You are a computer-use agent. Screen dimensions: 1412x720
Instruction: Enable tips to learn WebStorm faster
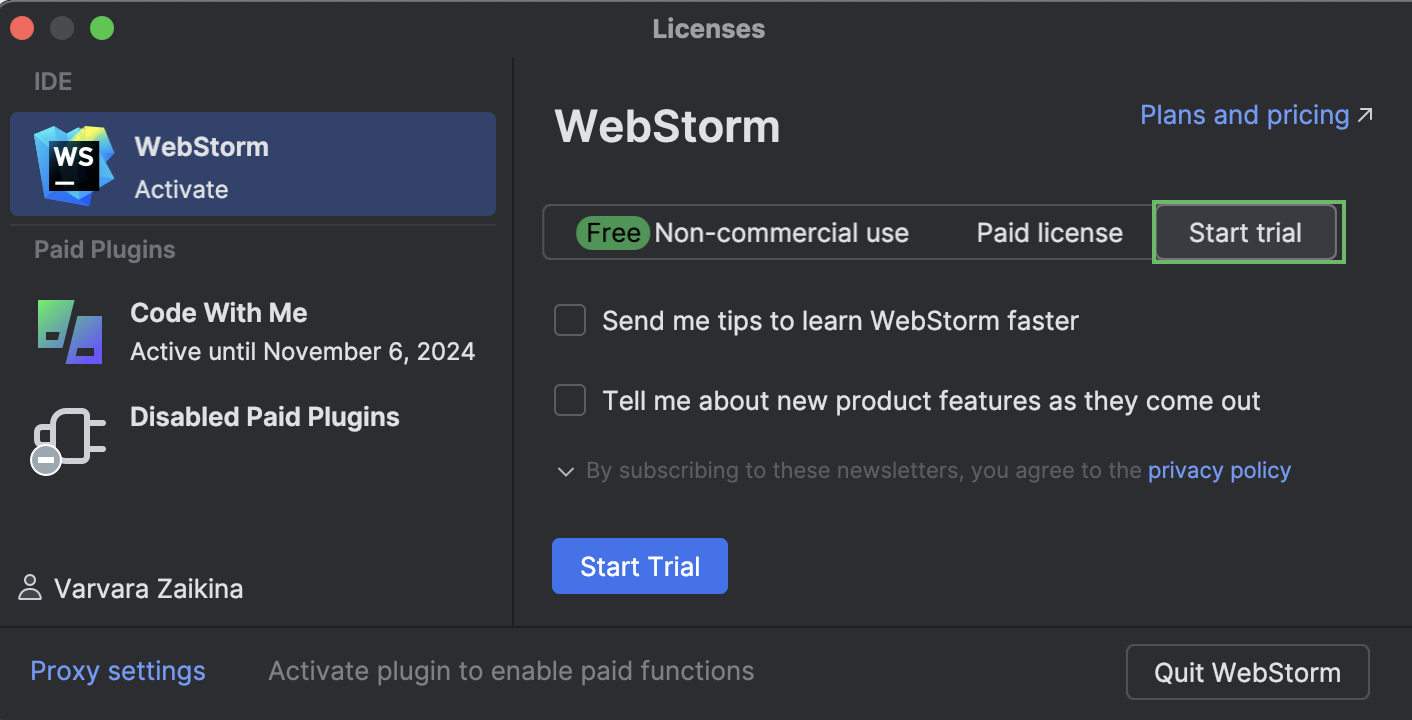(x=569, y=320)
